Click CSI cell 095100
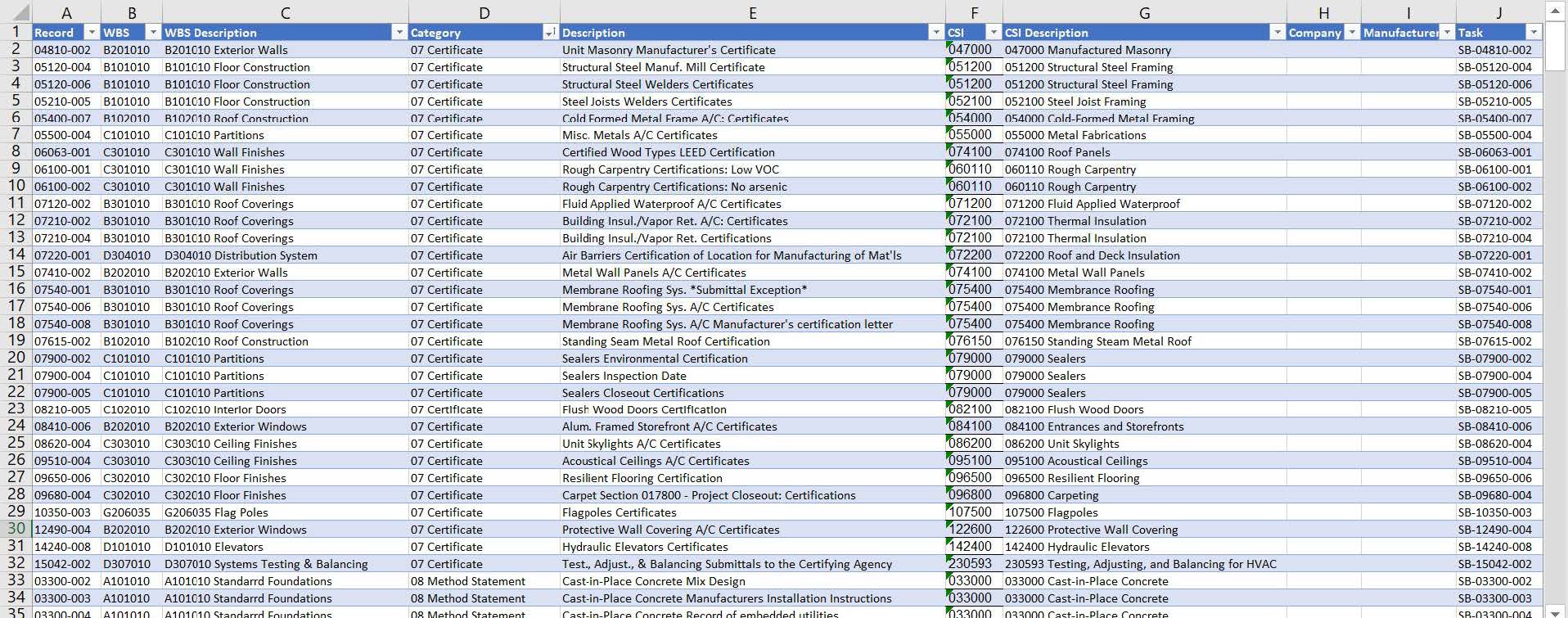The height and width of the screenshot is (618, 1568). coord(974,461)
